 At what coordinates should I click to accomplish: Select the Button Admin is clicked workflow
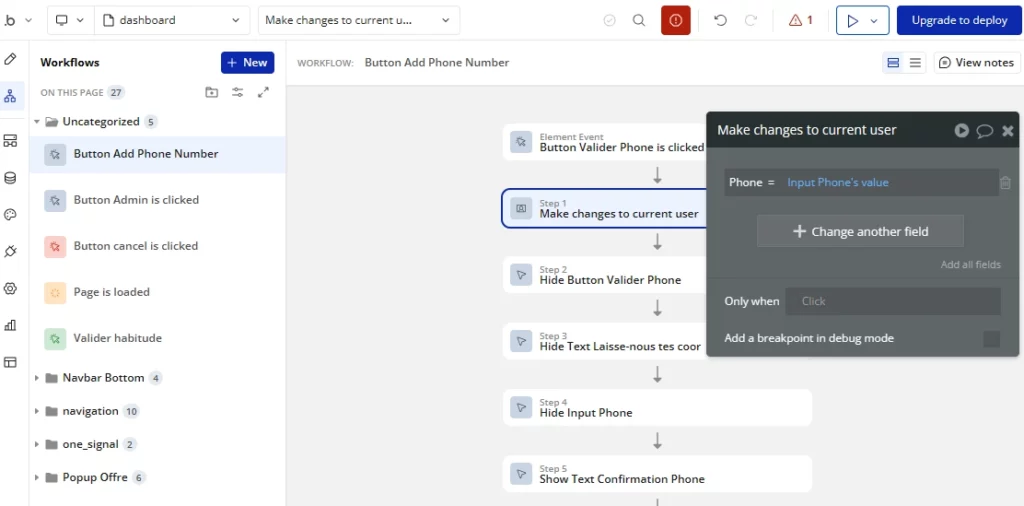point(136,200)
